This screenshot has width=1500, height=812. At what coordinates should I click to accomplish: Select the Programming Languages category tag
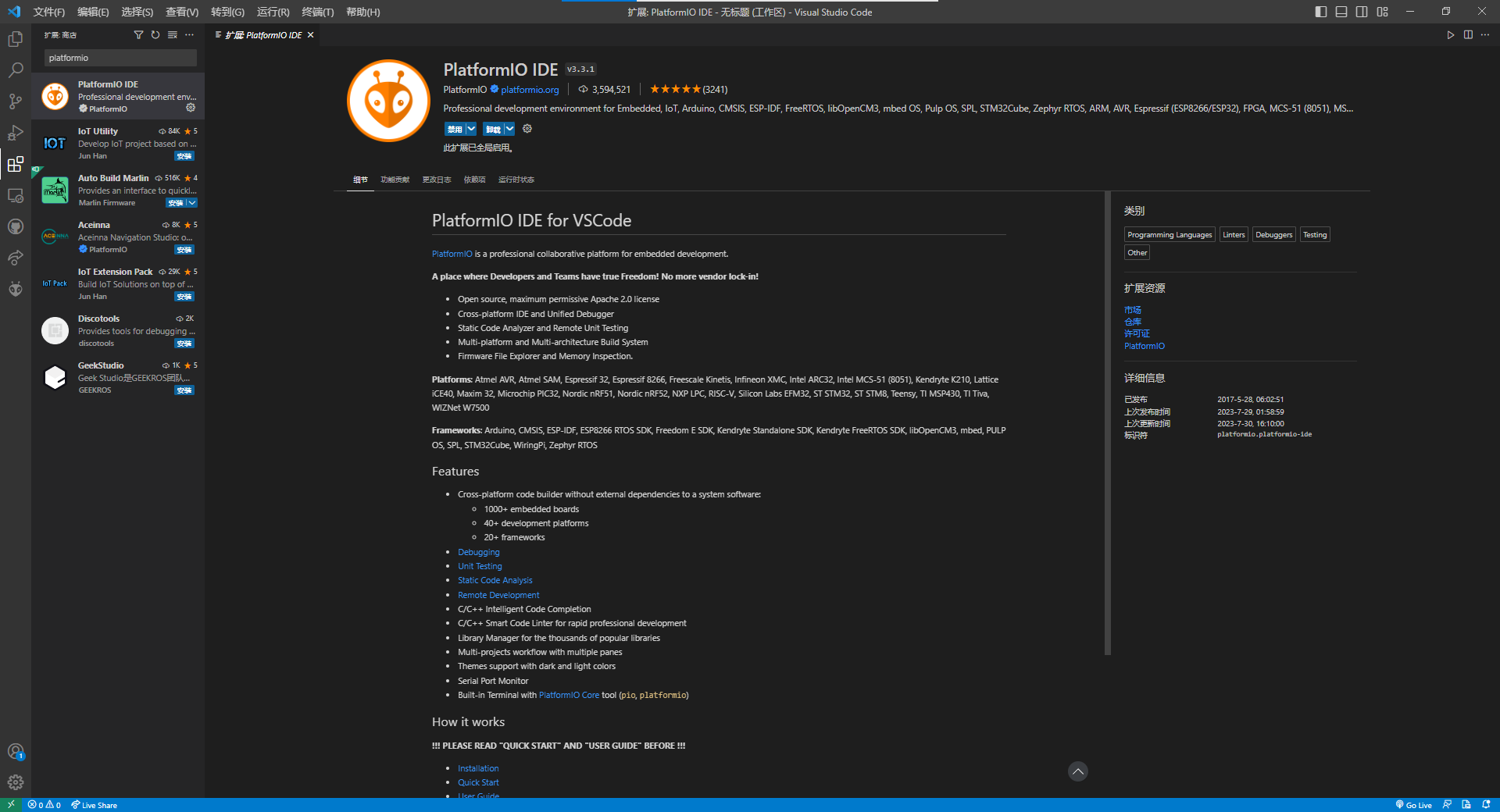[x=1170, y=235]
